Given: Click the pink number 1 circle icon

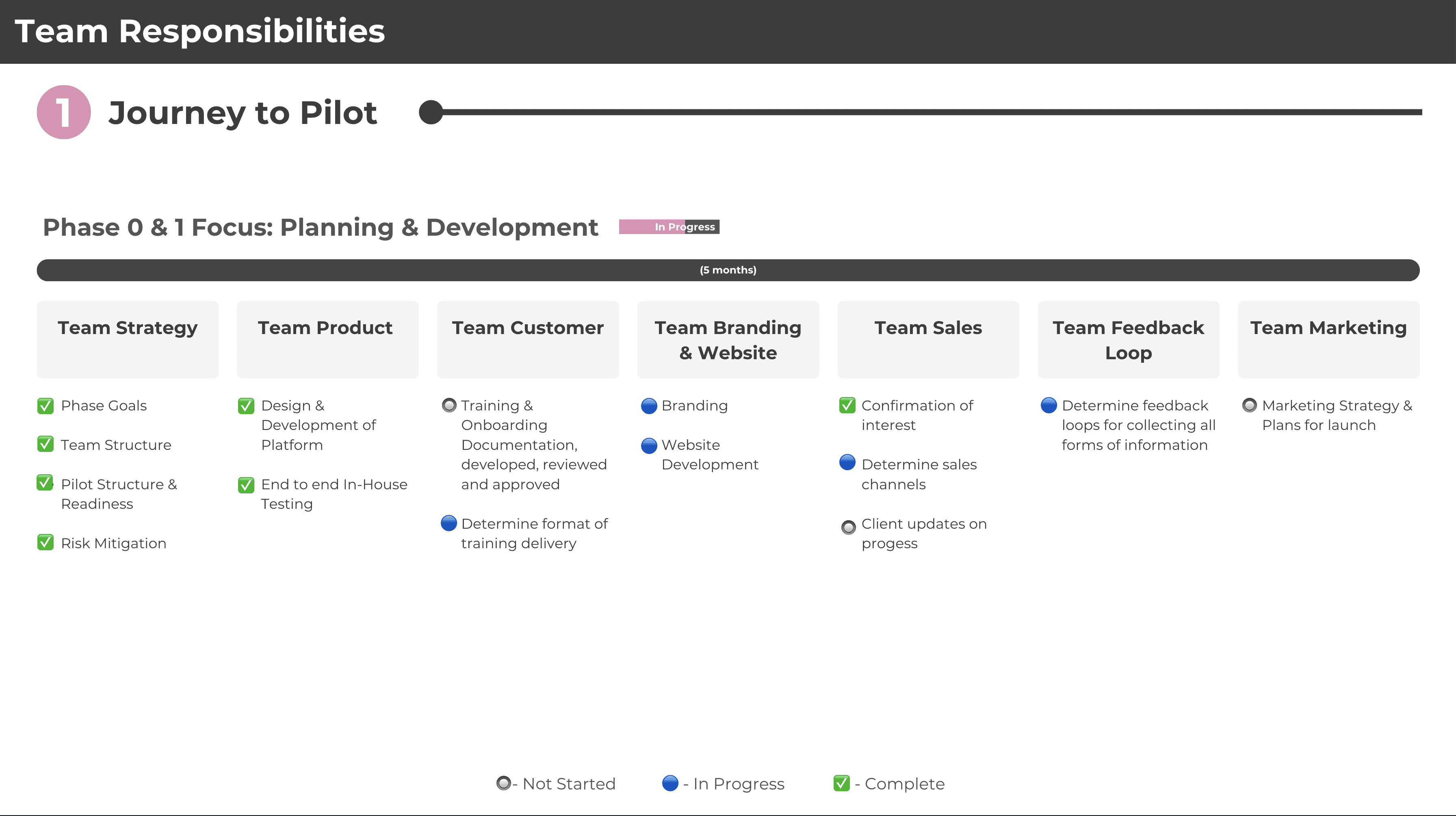Looking at the screenshot, I should [63, 112].
